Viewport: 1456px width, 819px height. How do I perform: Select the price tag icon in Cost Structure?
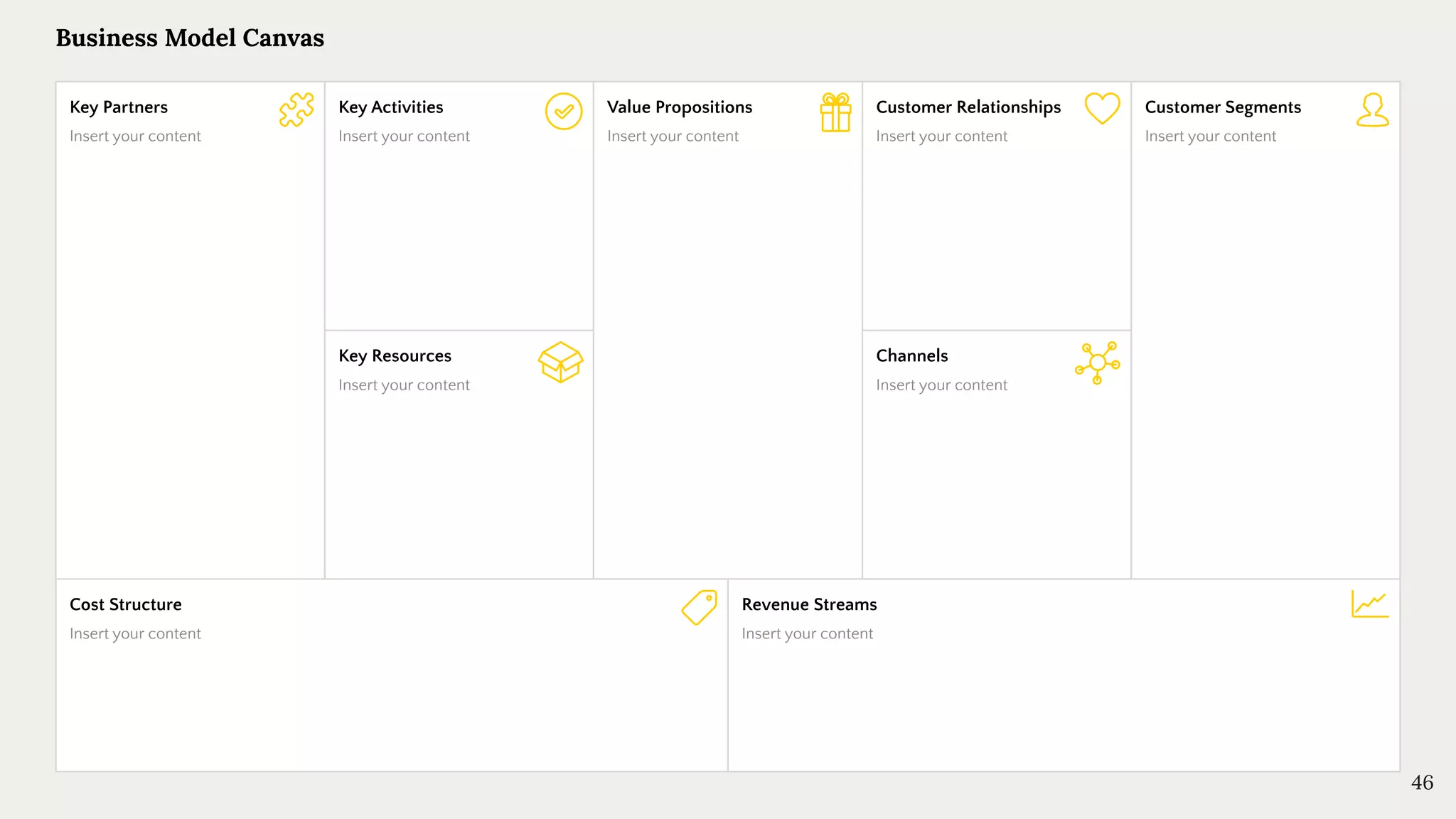click(700, 608)
